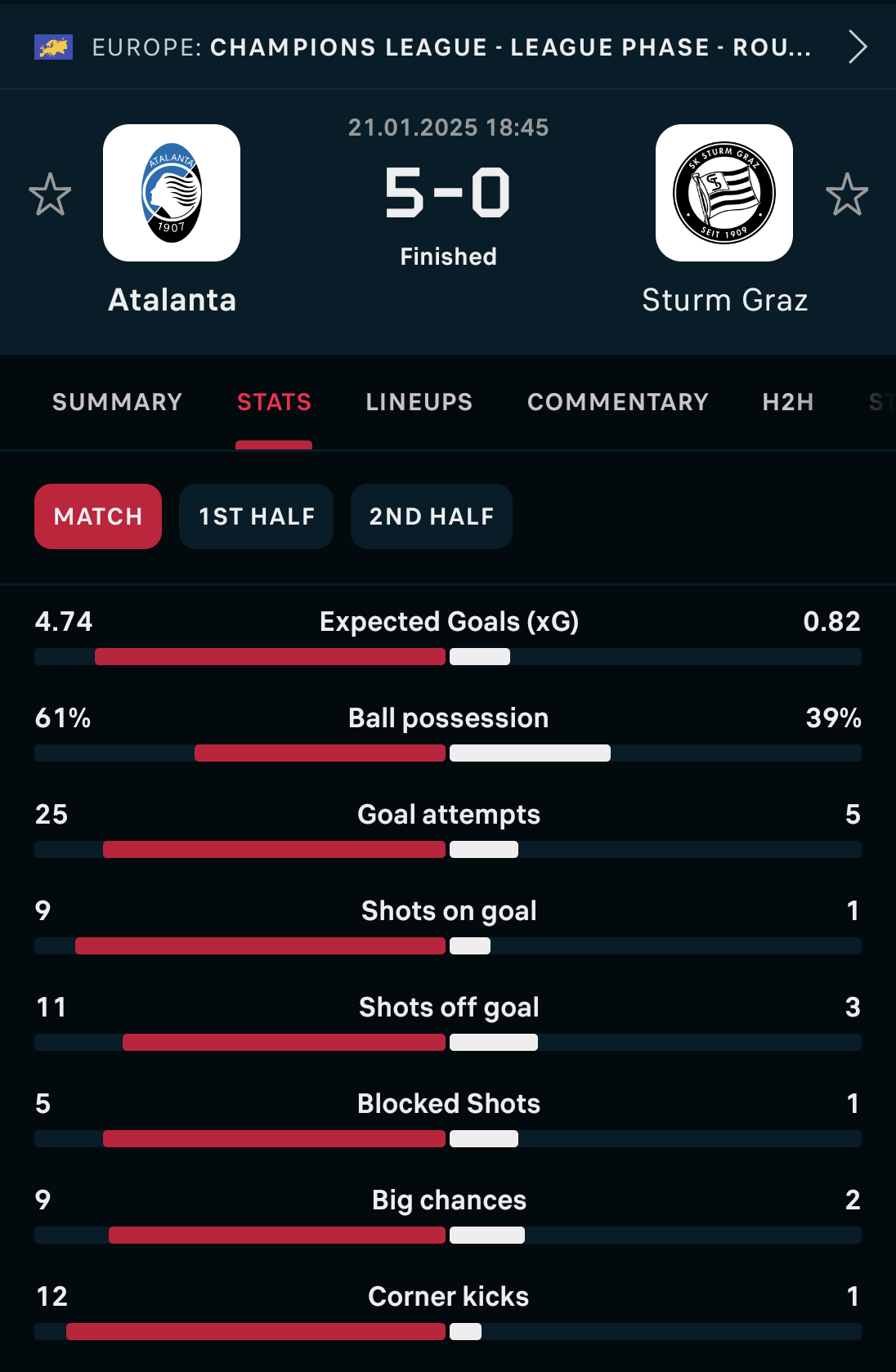Filter stats to 2nd Half
This screenshot has width=896, height=1372.
point(431,516)
